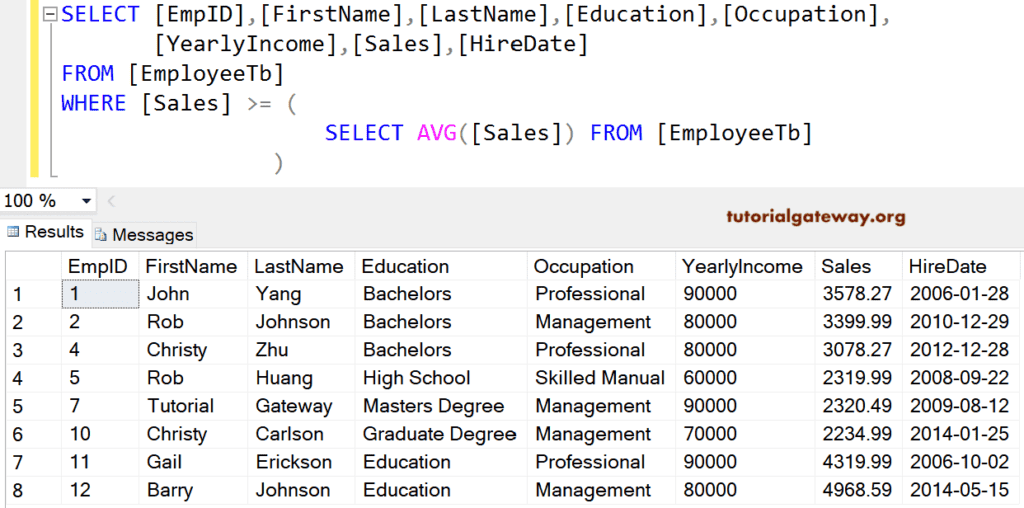This screenshot has height=508, width=1024.
Task: Collapse the SELECT query outline block
Action: click(51, 16)
